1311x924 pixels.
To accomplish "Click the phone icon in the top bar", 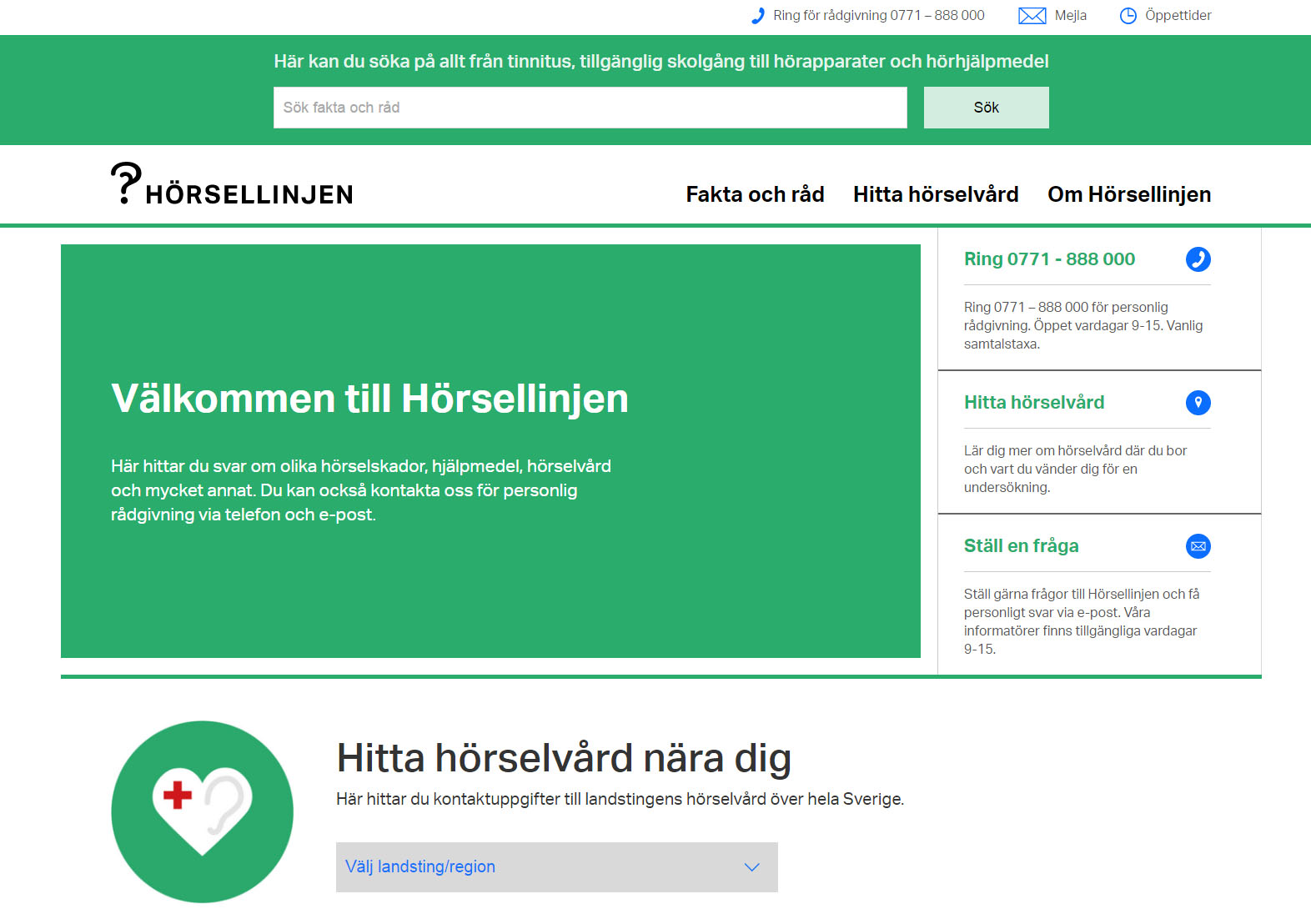I will click(x=757, y=16).
